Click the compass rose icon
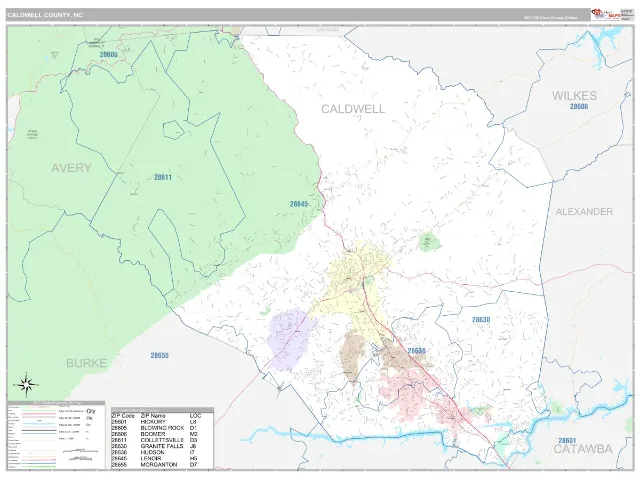 pos(27,385)
